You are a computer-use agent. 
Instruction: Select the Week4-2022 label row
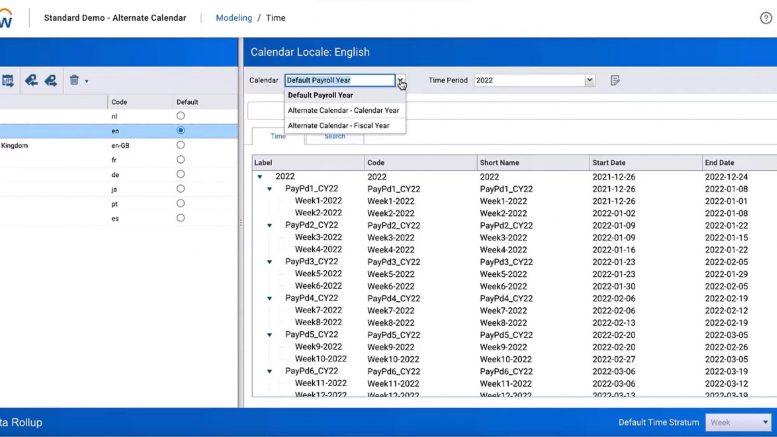318,249
